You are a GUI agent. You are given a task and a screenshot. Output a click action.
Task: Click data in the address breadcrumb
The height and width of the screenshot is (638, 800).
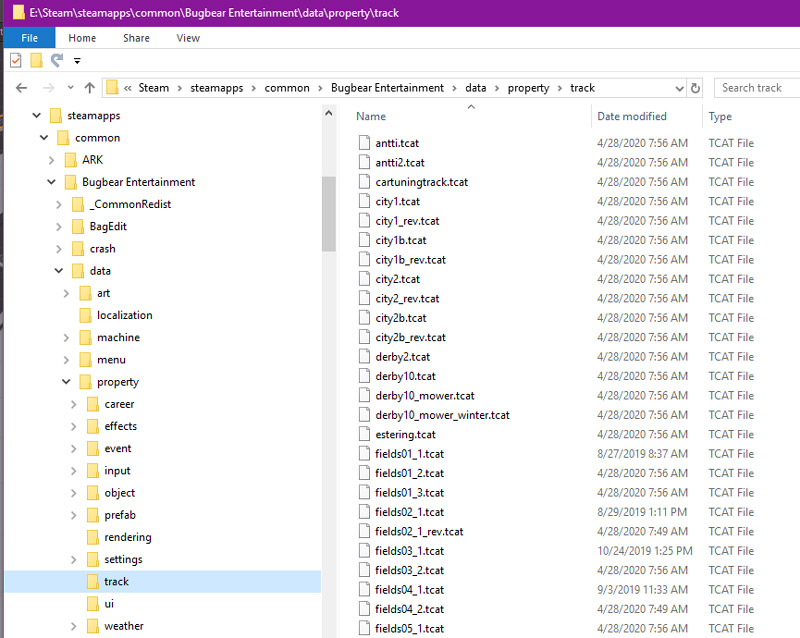pos(476,88)
